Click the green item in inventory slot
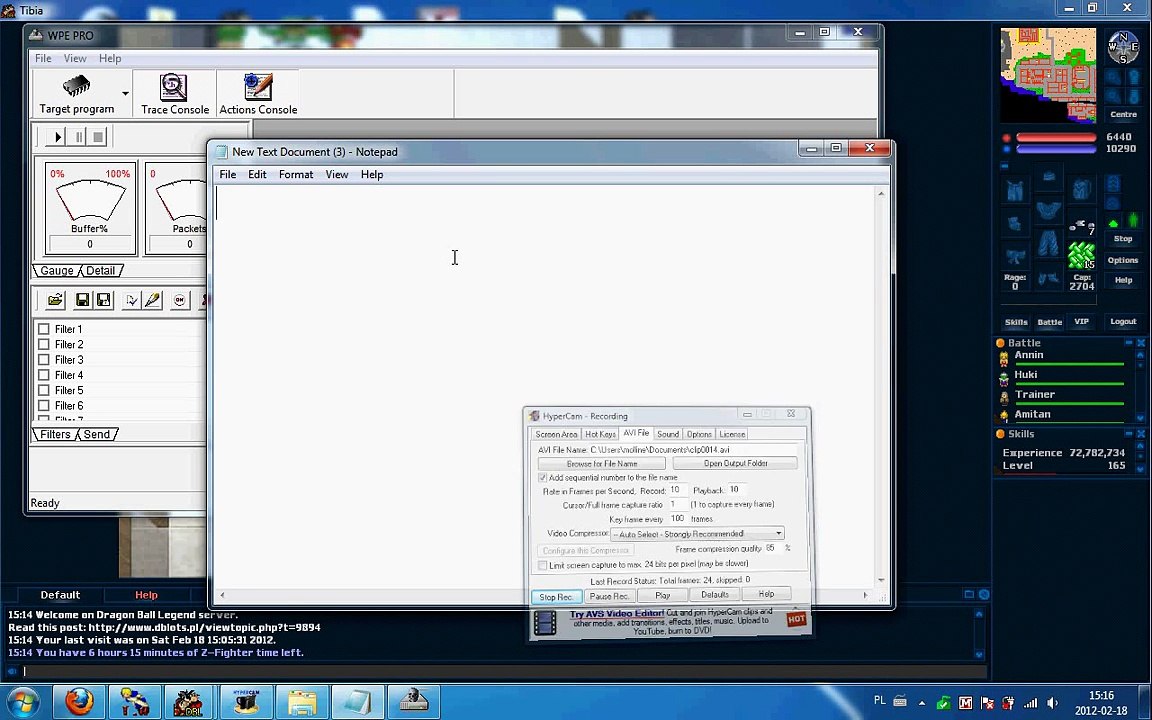The image size is (1152, 720). [x=1081, y=256]
